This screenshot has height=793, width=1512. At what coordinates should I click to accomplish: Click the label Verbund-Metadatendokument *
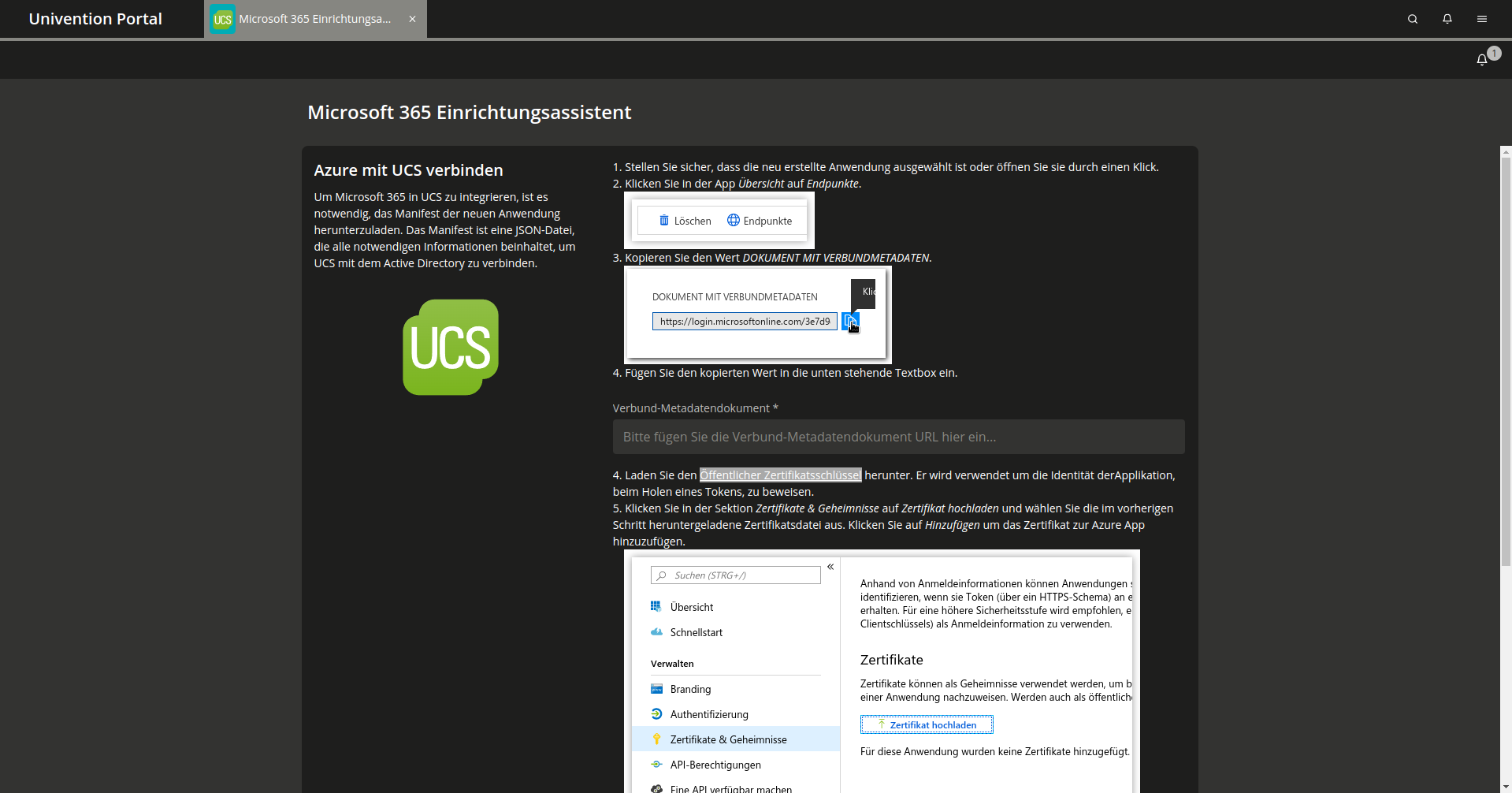696,408
